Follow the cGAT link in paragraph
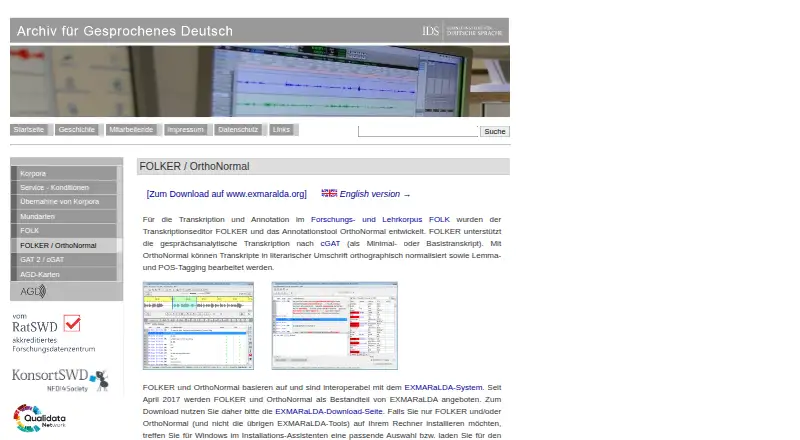 click(x=330, y=243)
